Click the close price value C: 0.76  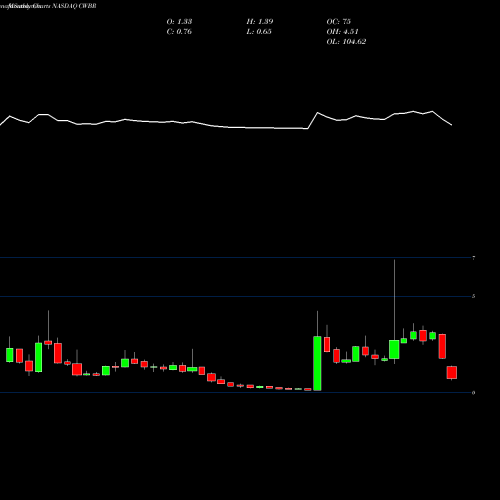point(179,32)
